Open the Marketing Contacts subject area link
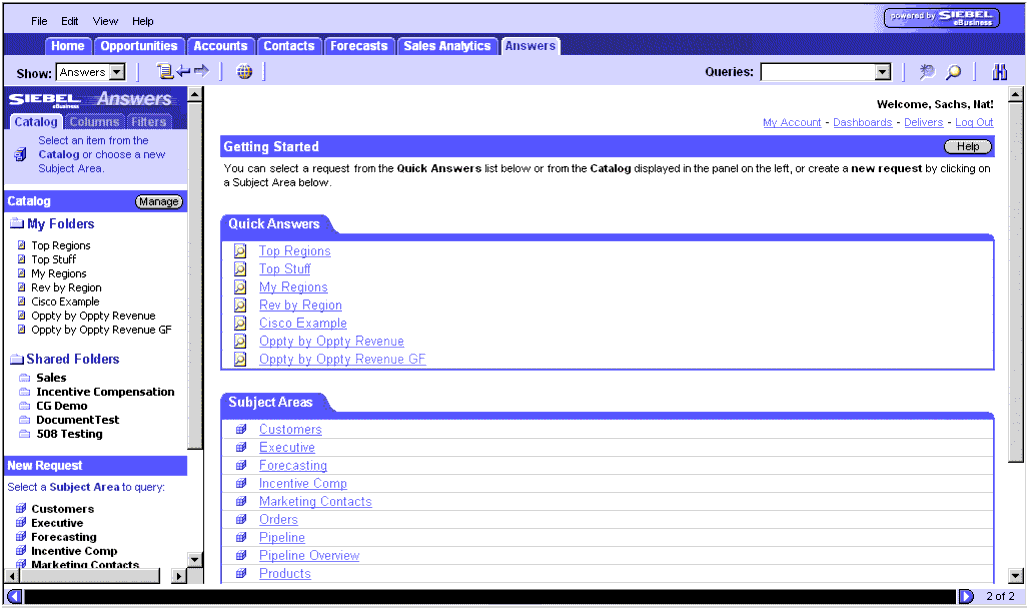 (315, 502)
